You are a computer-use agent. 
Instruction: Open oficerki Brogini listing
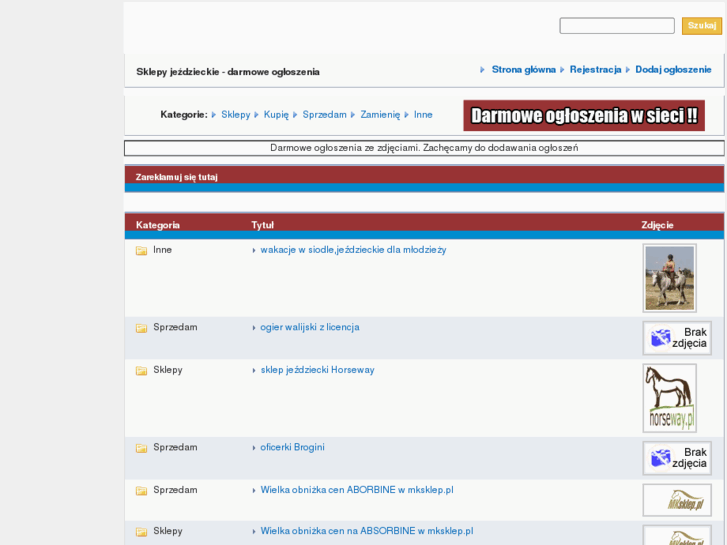(293, 447)
